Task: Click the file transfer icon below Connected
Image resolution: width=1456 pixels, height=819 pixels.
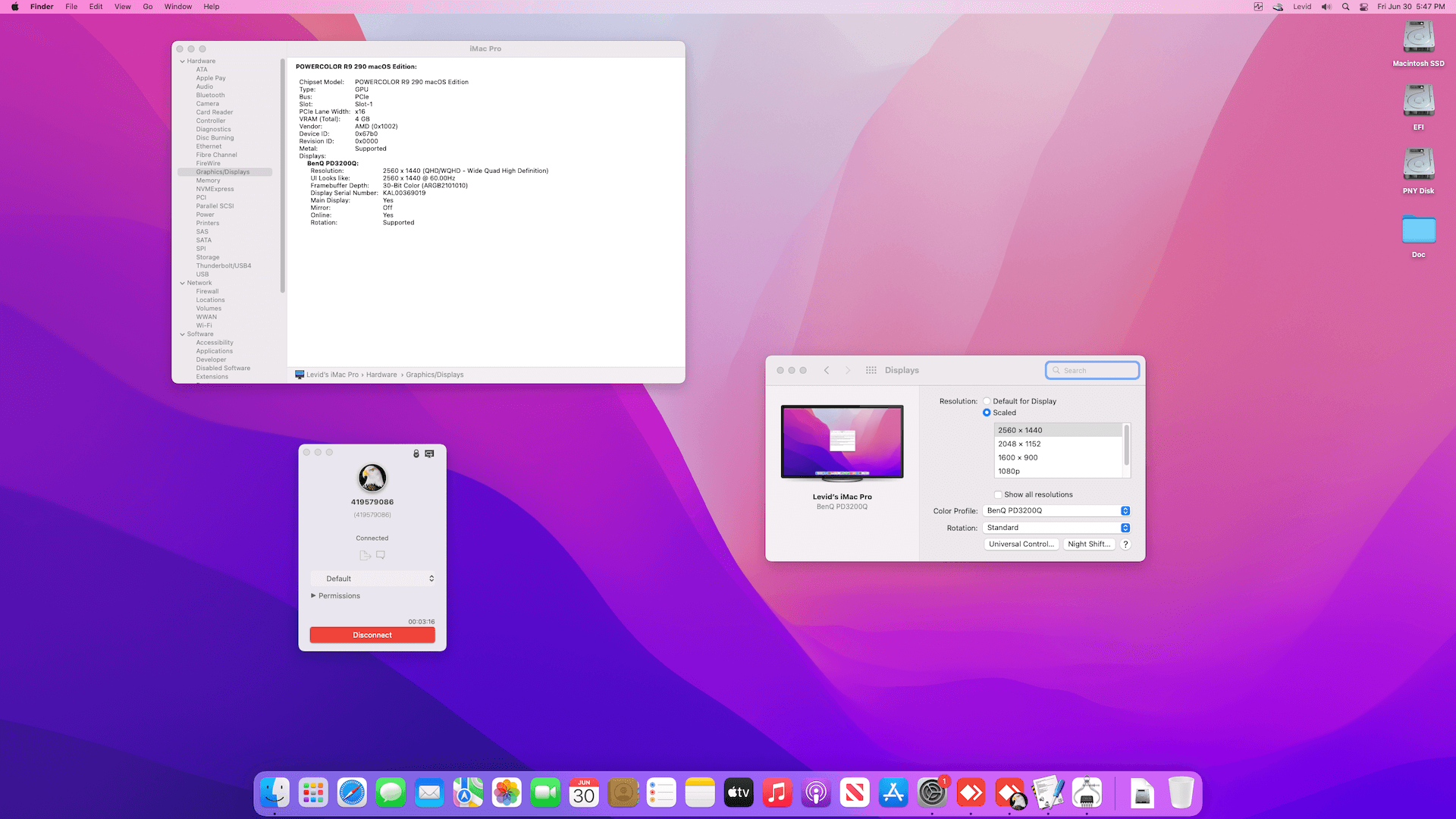Action: click(x=365, y=555)
